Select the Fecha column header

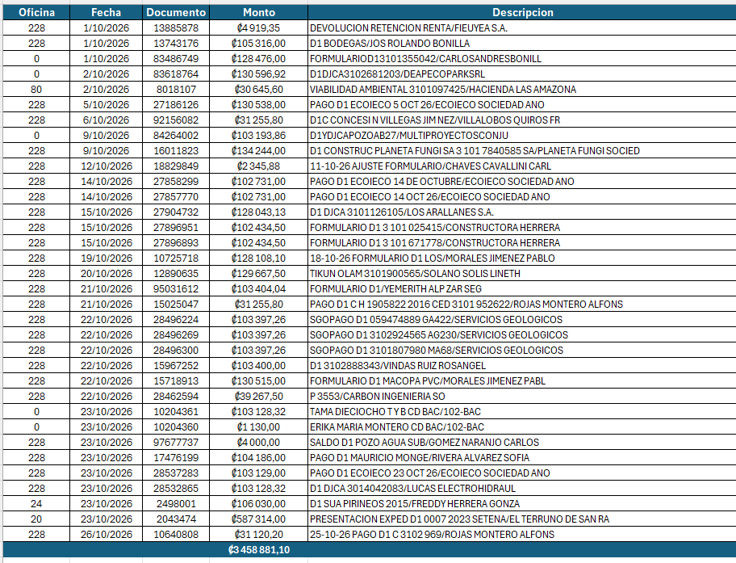(x=106, y=12)
